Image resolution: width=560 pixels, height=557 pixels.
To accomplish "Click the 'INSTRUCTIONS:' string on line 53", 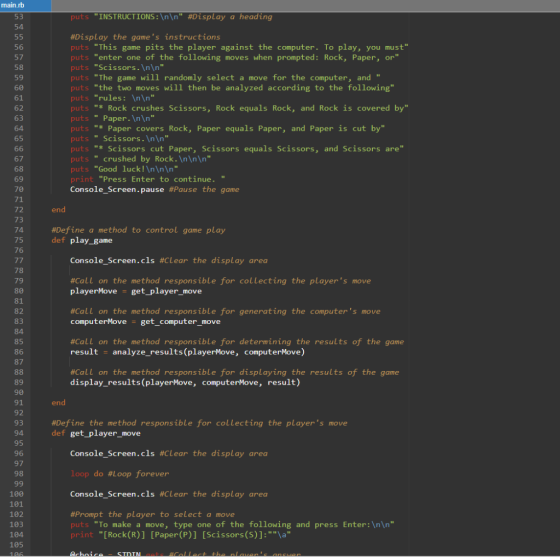I will pos(138,17).
